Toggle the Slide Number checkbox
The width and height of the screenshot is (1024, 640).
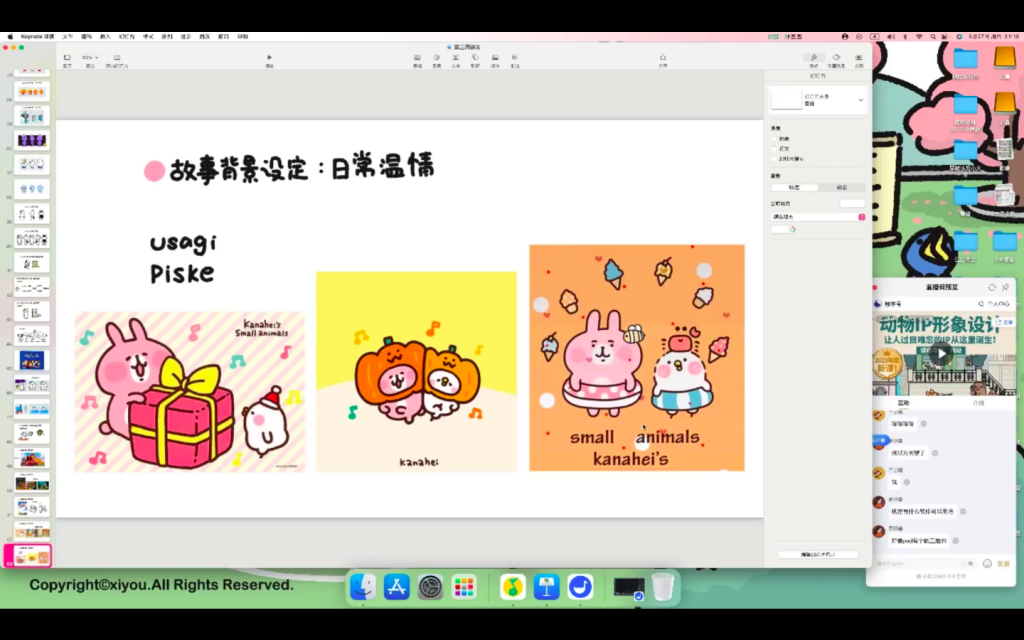(x=775, y=159)
